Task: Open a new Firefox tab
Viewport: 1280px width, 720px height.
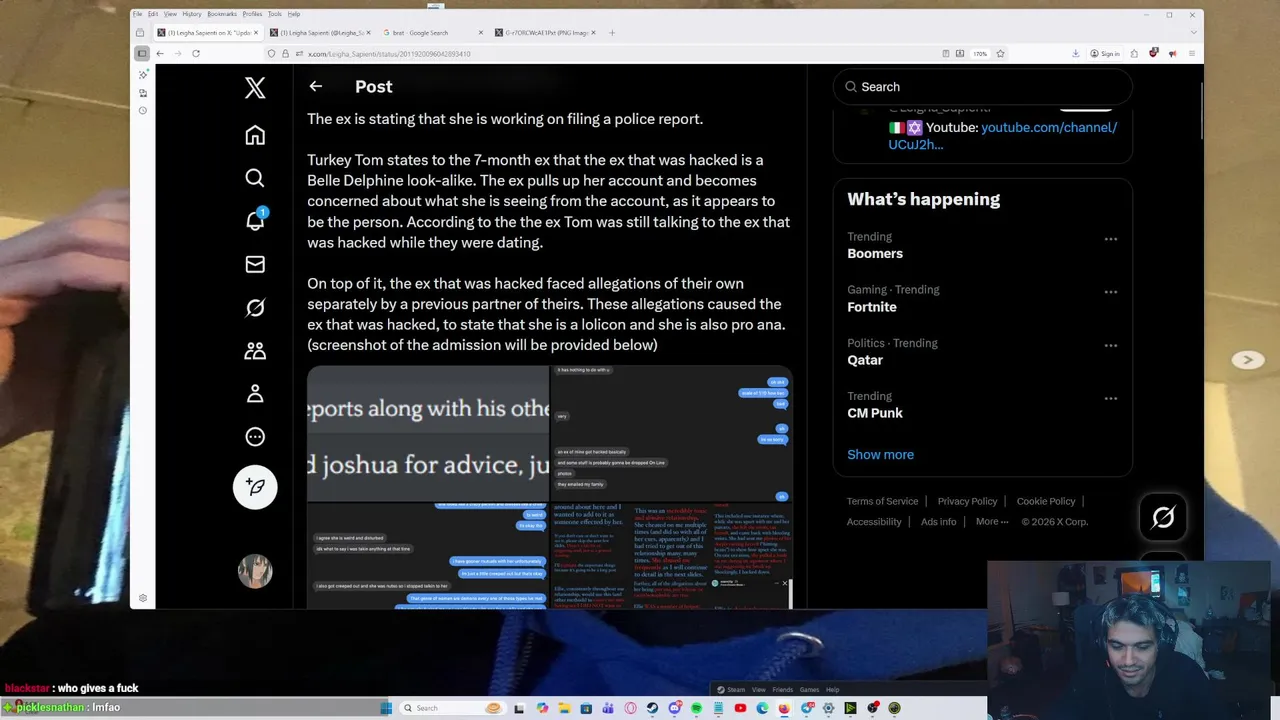Action: point(612,33)
